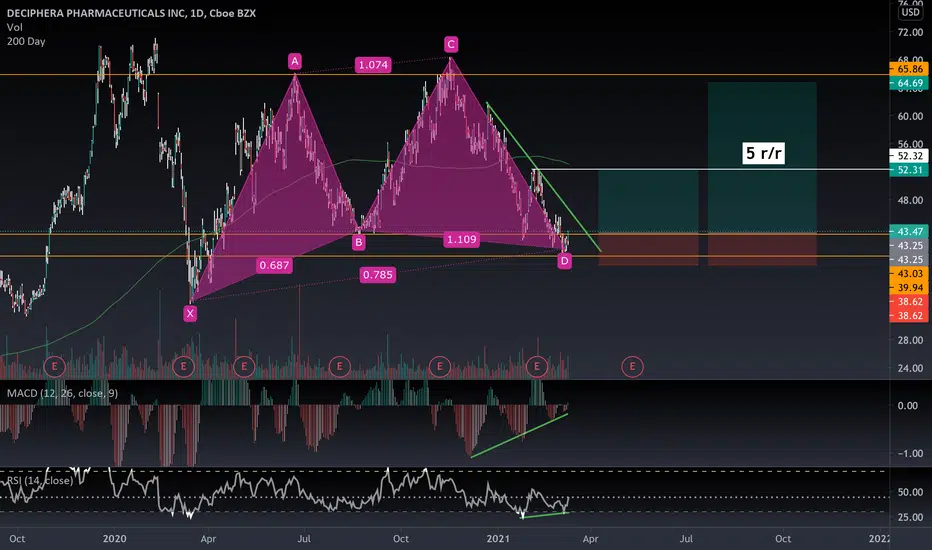The height and width of the screenshot is (550, 932).
Task: Click the earnings marker below pattern point X
Action: click(183, 366)
